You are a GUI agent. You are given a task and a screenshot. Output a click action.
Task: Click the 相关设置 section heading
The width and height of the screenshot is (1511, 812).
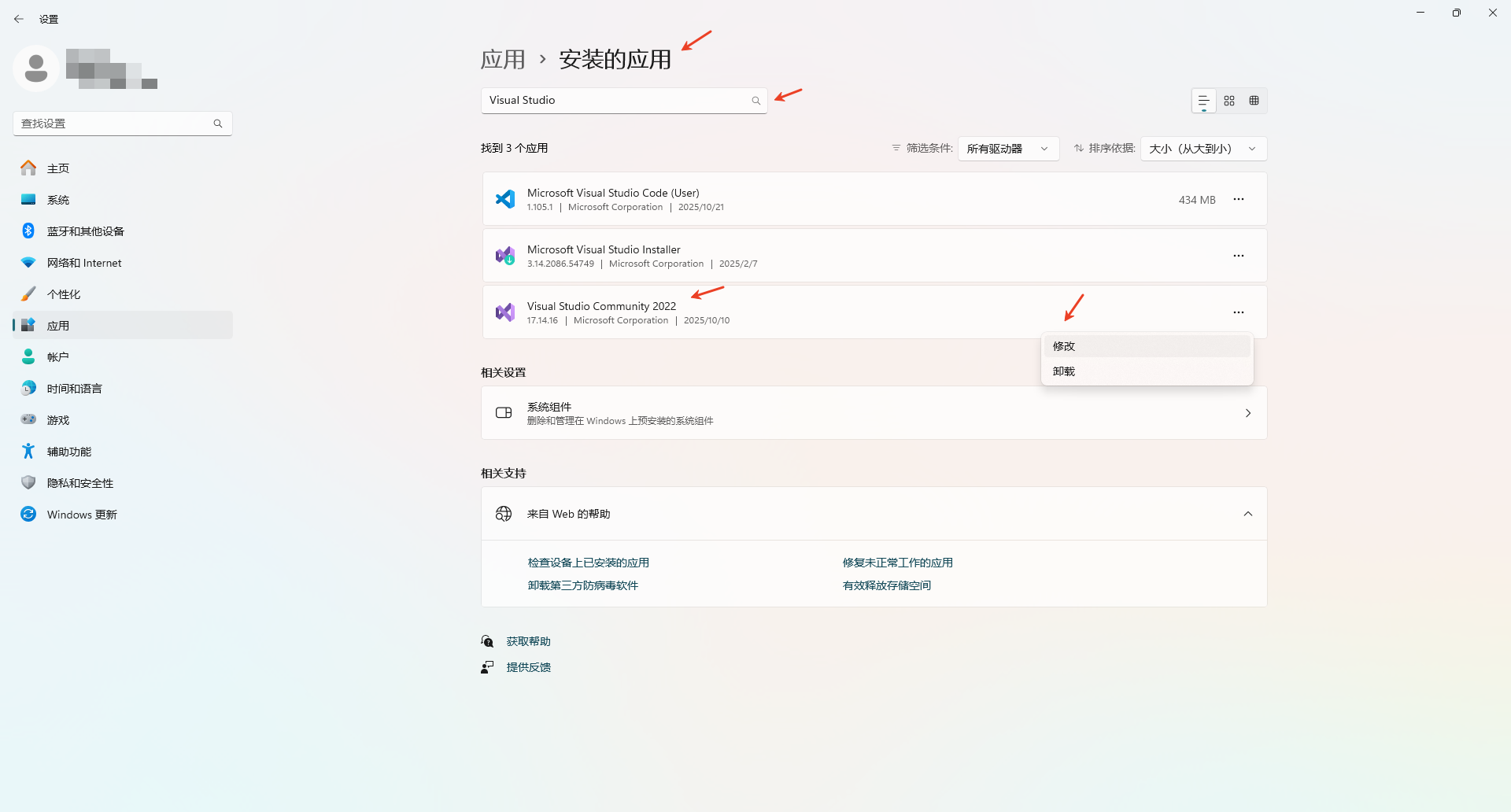point(504,373)
